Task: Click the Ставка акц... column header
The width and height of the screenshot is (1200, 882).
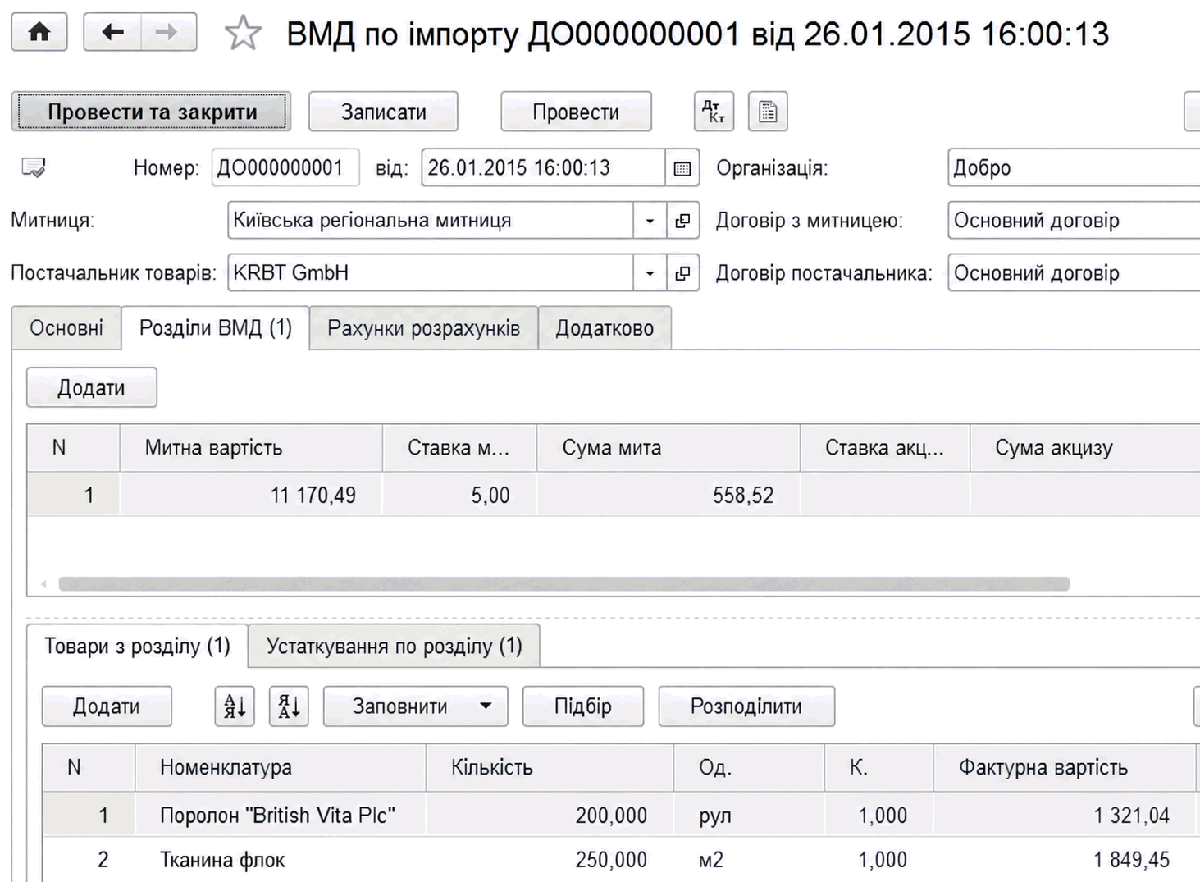Action: click(x=885, y=448)
